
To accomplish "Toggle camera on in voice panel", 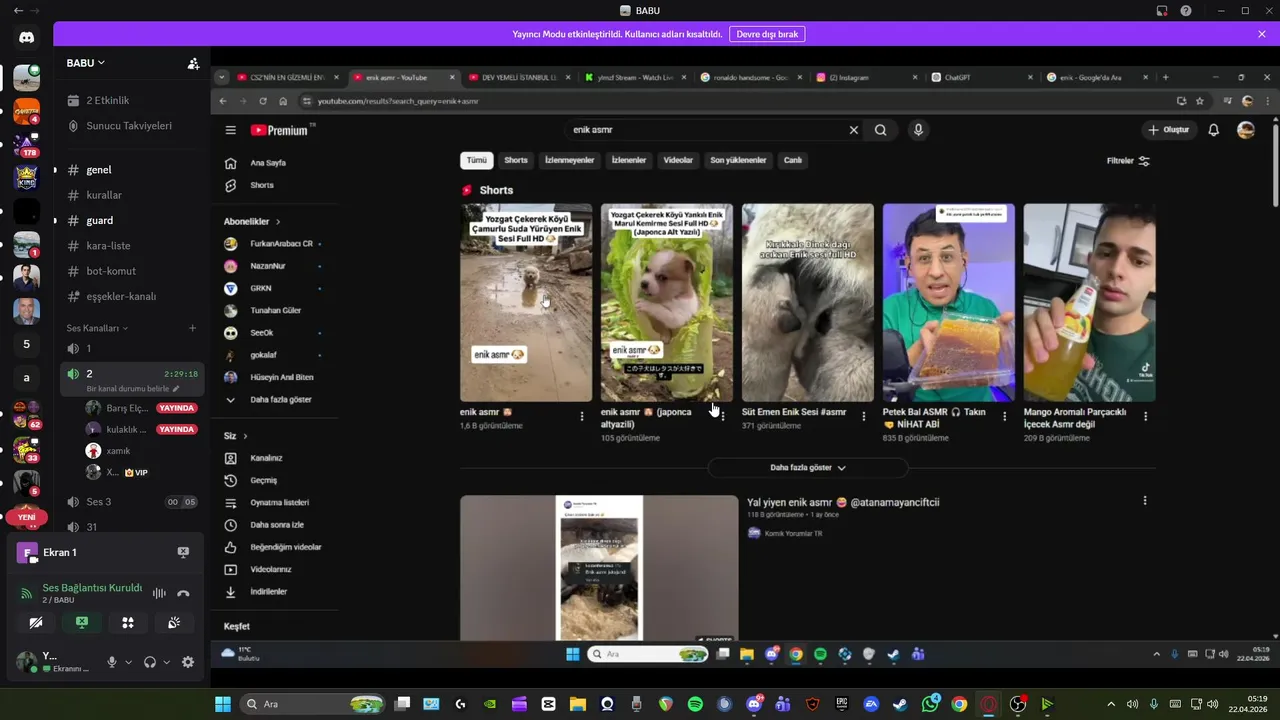I will (x=36, y=623).
